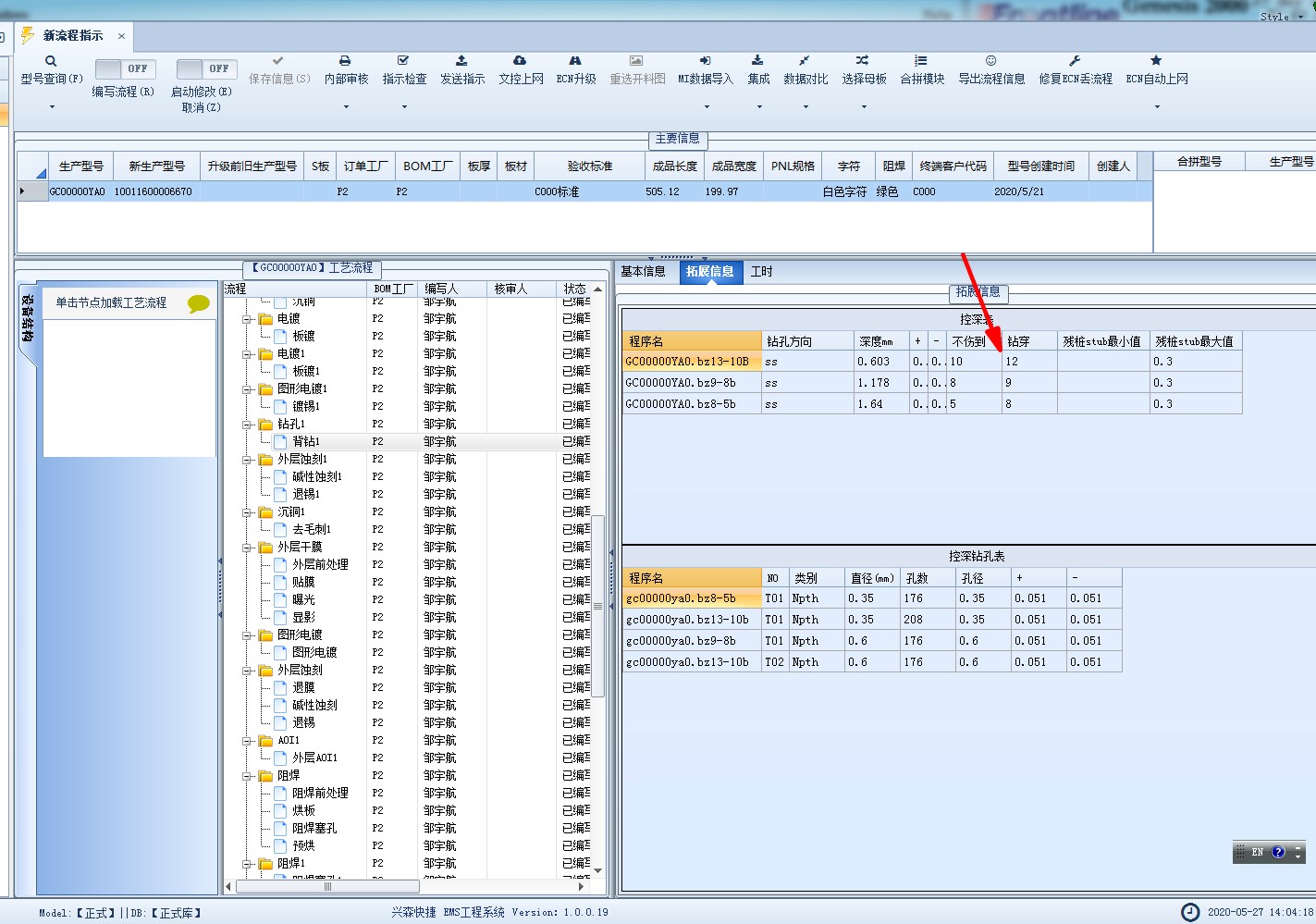Screen dimensions: 1316x924
Task: Select row GC00000YA0.bz8-5b in depth table
Action: (932, 404)
